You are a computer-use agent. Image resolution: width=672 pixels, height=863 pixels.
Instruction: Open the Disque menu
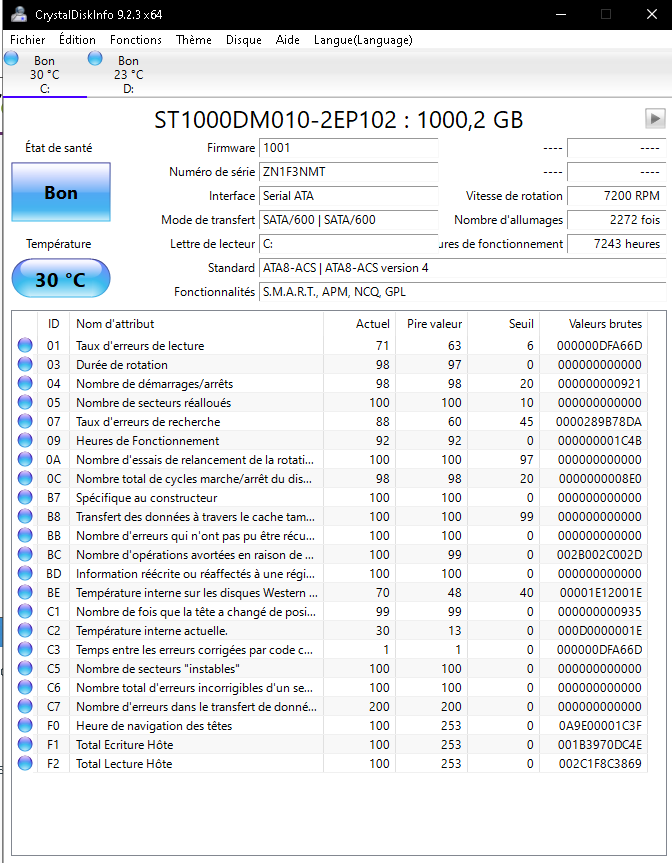click(x=243, y=40)
